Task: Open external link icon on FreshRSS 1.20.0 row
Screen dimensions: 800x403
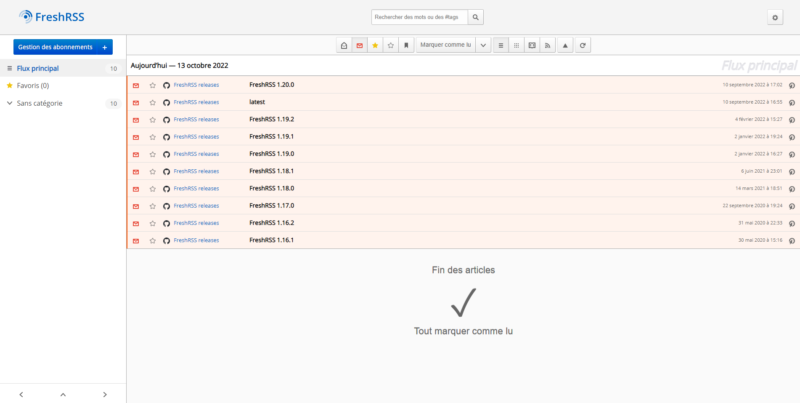Action: tap(792, 85)
